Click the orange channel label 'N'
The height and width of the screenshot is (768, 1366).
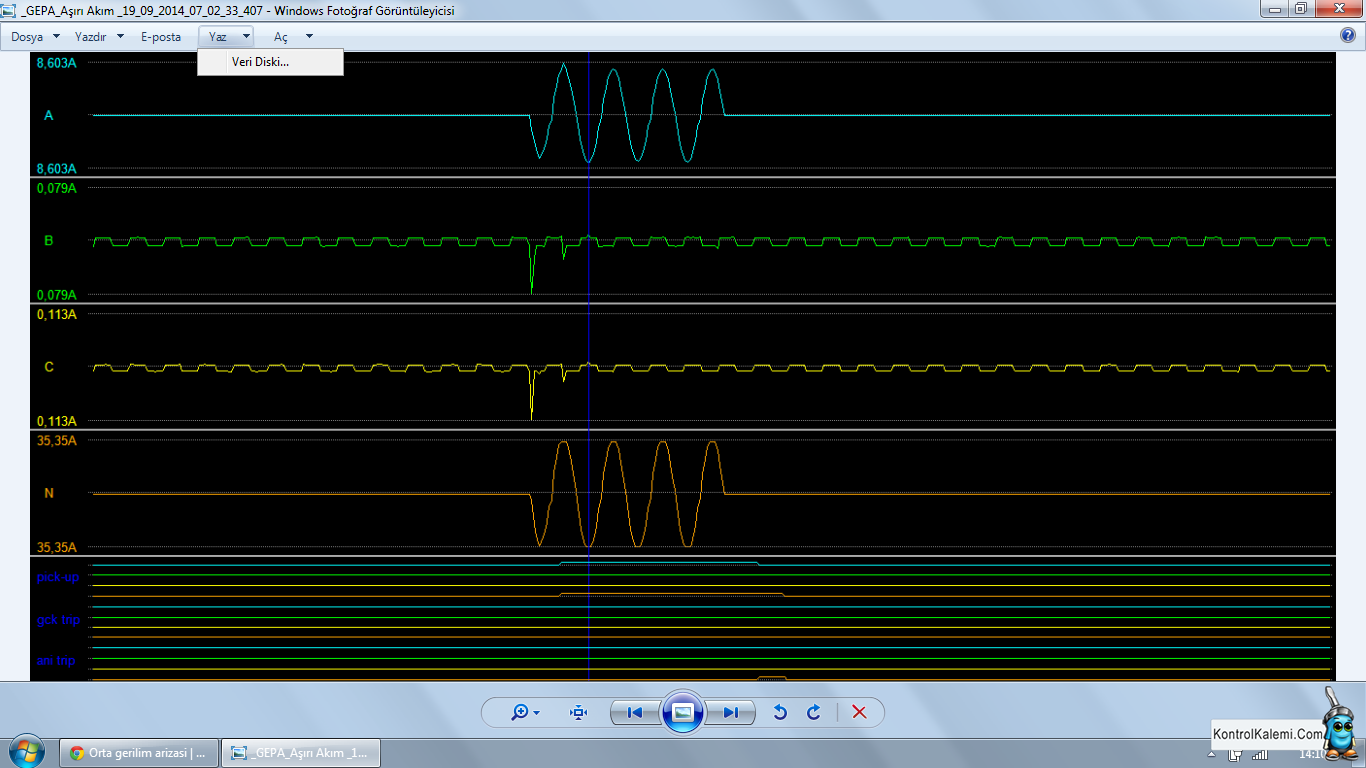point(49,493)
